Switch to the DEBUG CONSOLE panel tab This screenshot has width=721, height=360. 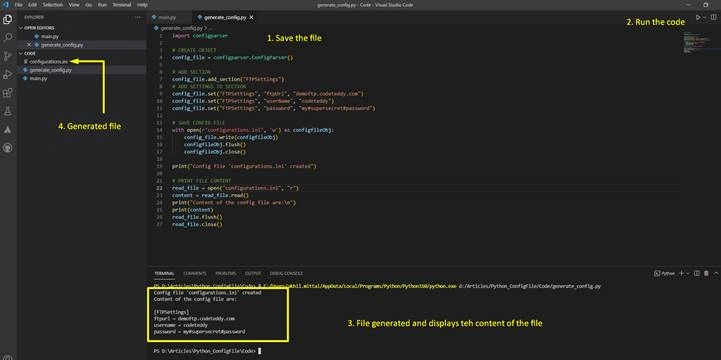(x=286, y=273)
